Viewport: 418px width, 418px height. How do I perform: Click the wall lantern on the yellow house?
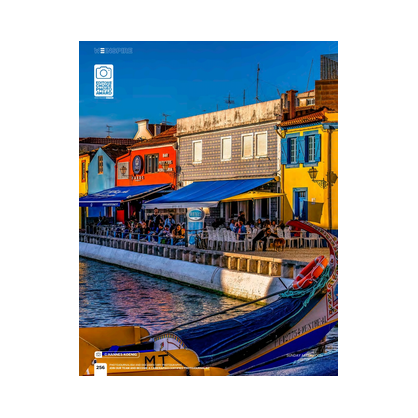pyautogui.click(x=313, y=173)
